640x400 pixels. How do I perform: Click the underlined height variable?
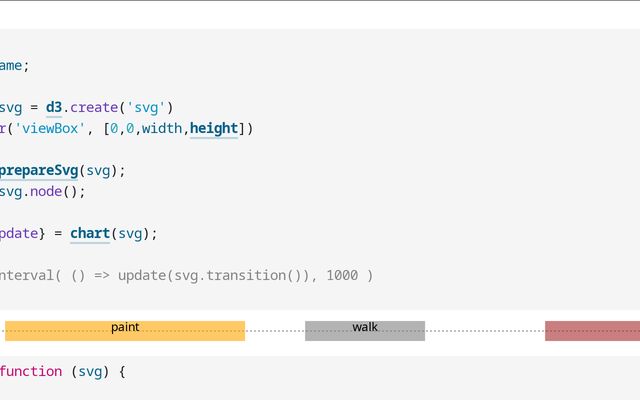click(x=214, y=128)
